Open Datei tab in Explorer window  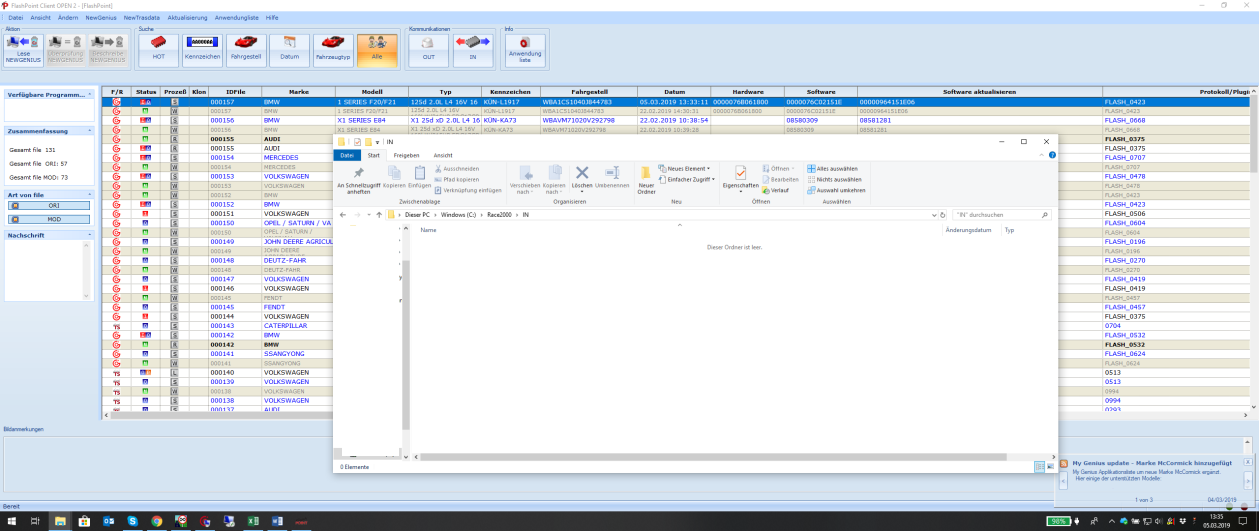point(346,156)
